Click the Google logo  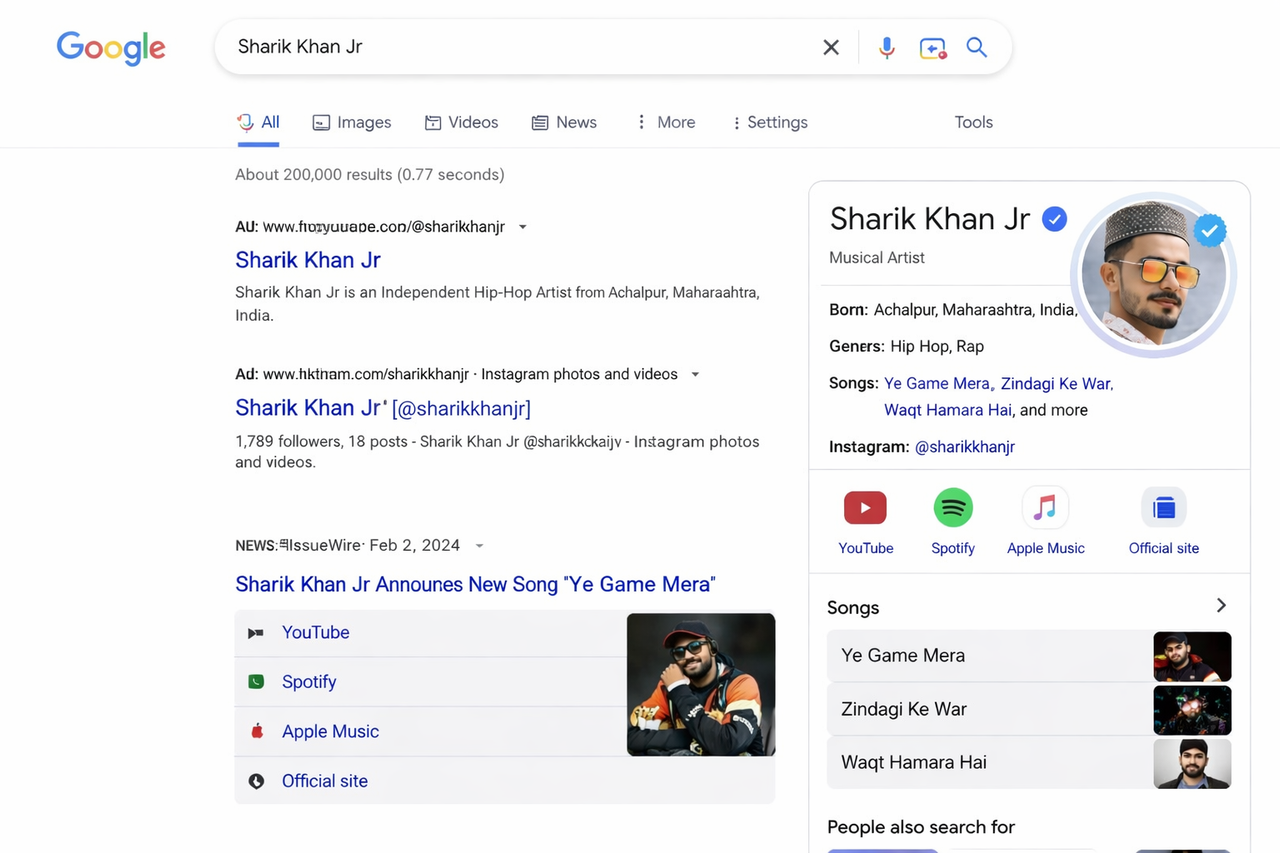pos(111,48)
